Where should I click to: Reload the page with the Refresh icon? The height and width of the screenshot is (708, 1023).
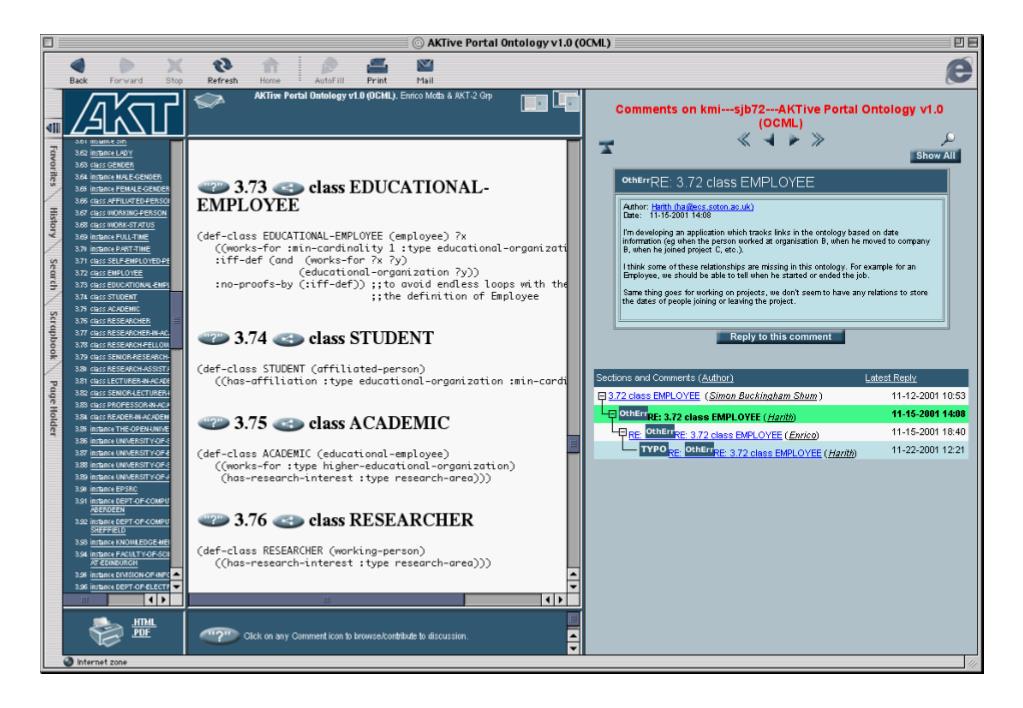click(x=222, y=66)
